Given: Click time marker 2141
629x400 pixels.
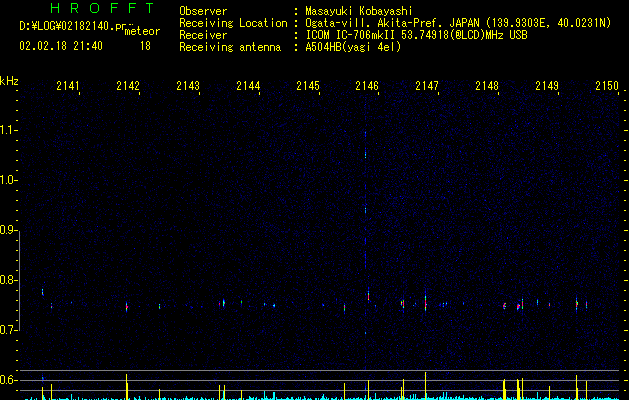Looking at the screenshot, I should pyautogui.click(x=68, y=85).
